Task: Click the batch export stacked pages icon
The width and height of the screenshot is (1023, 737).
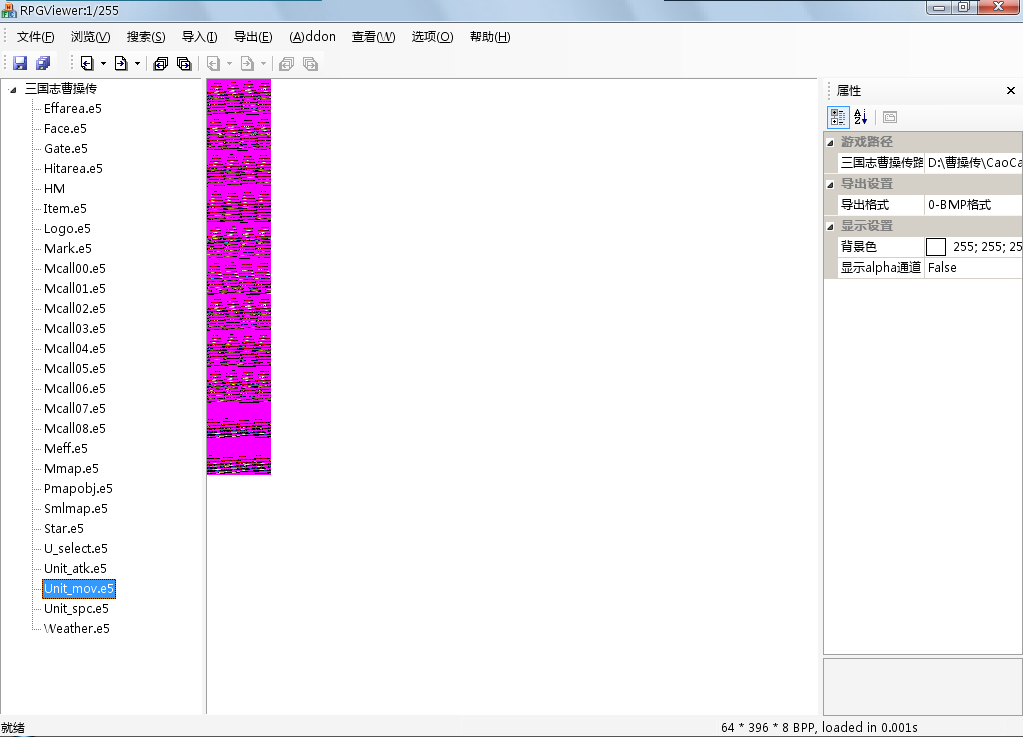Action: [184, 63]
